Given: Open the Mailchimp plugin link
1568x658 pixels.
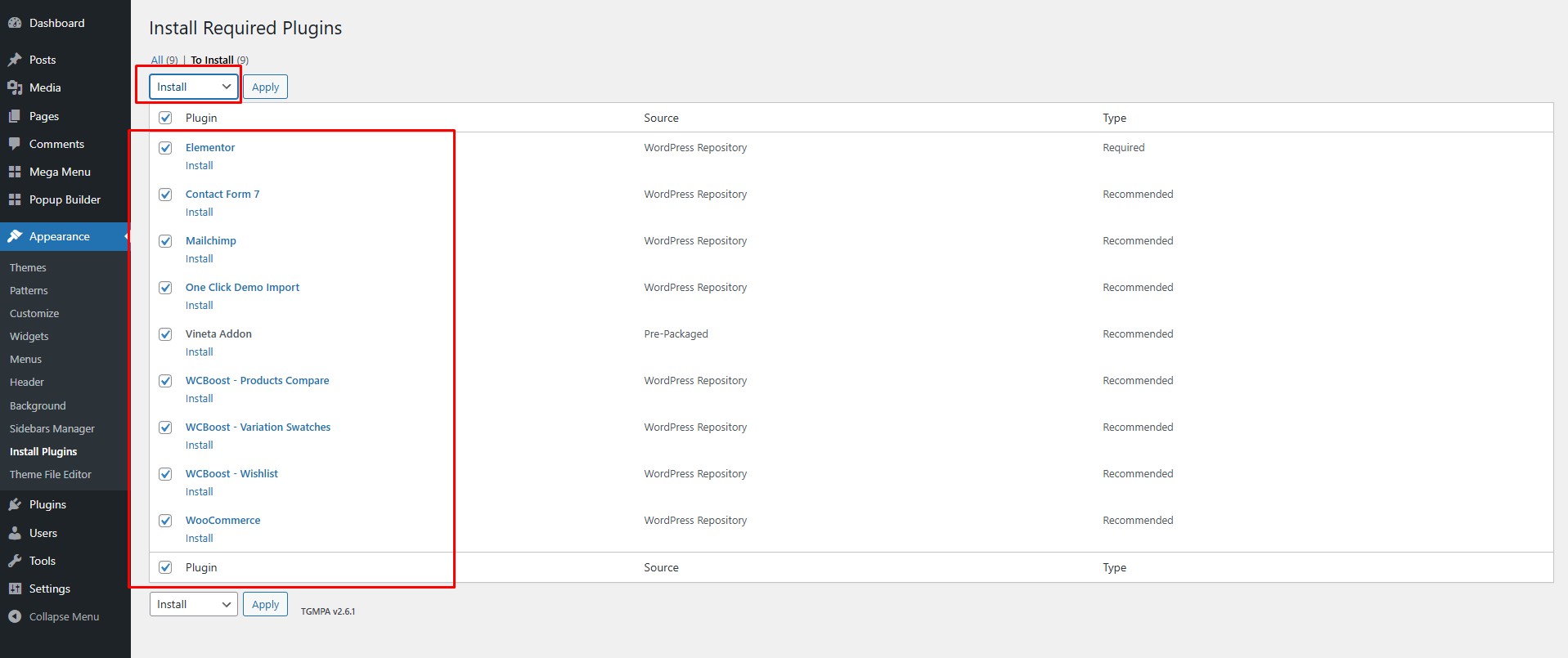Looking at the screenshot, I should [x=211, y=240].
